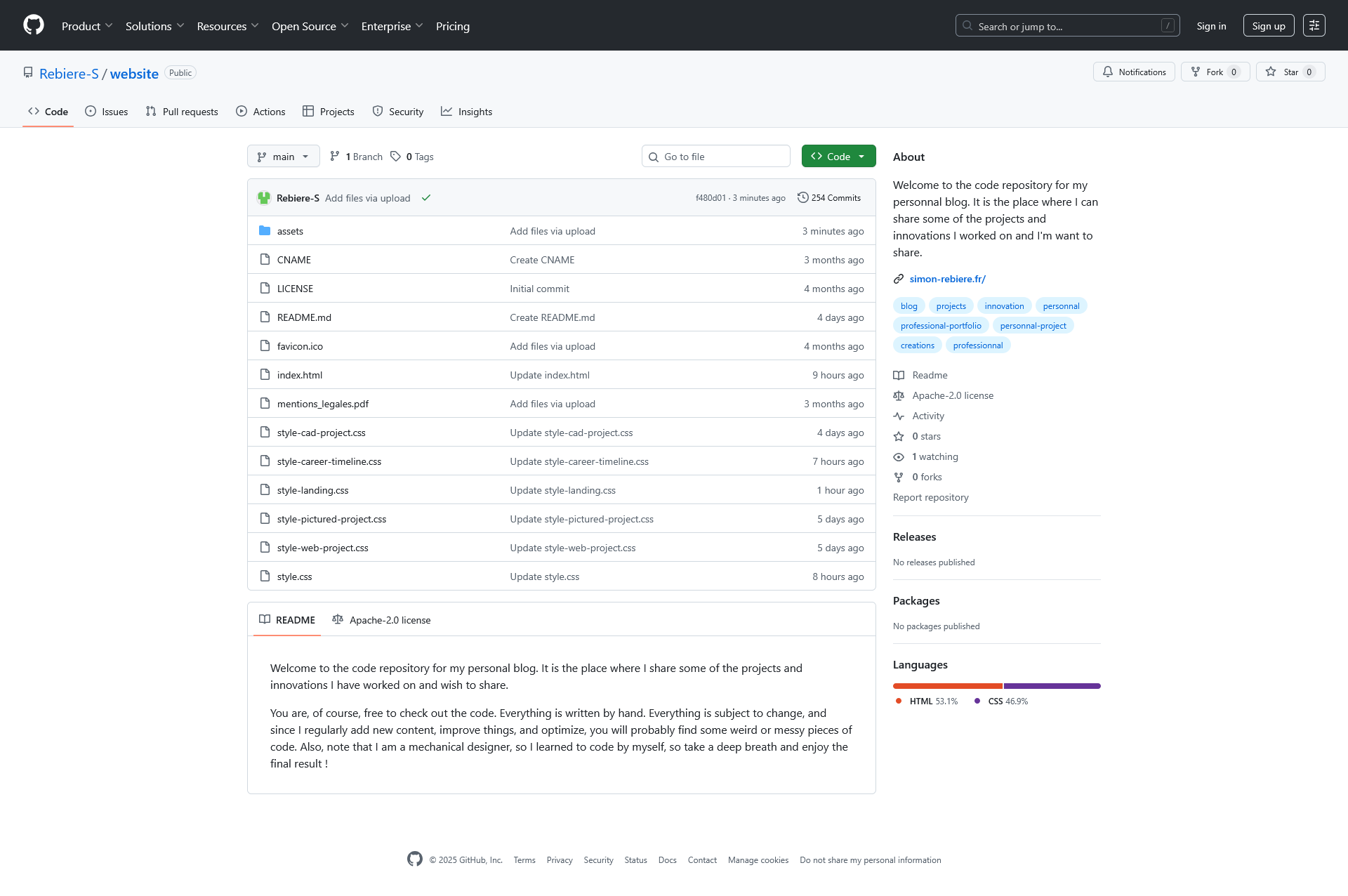The width and height of the screenshot is (1348, 896).
Task: Focus the Go to file field
Action: click(x=715, y=156)
